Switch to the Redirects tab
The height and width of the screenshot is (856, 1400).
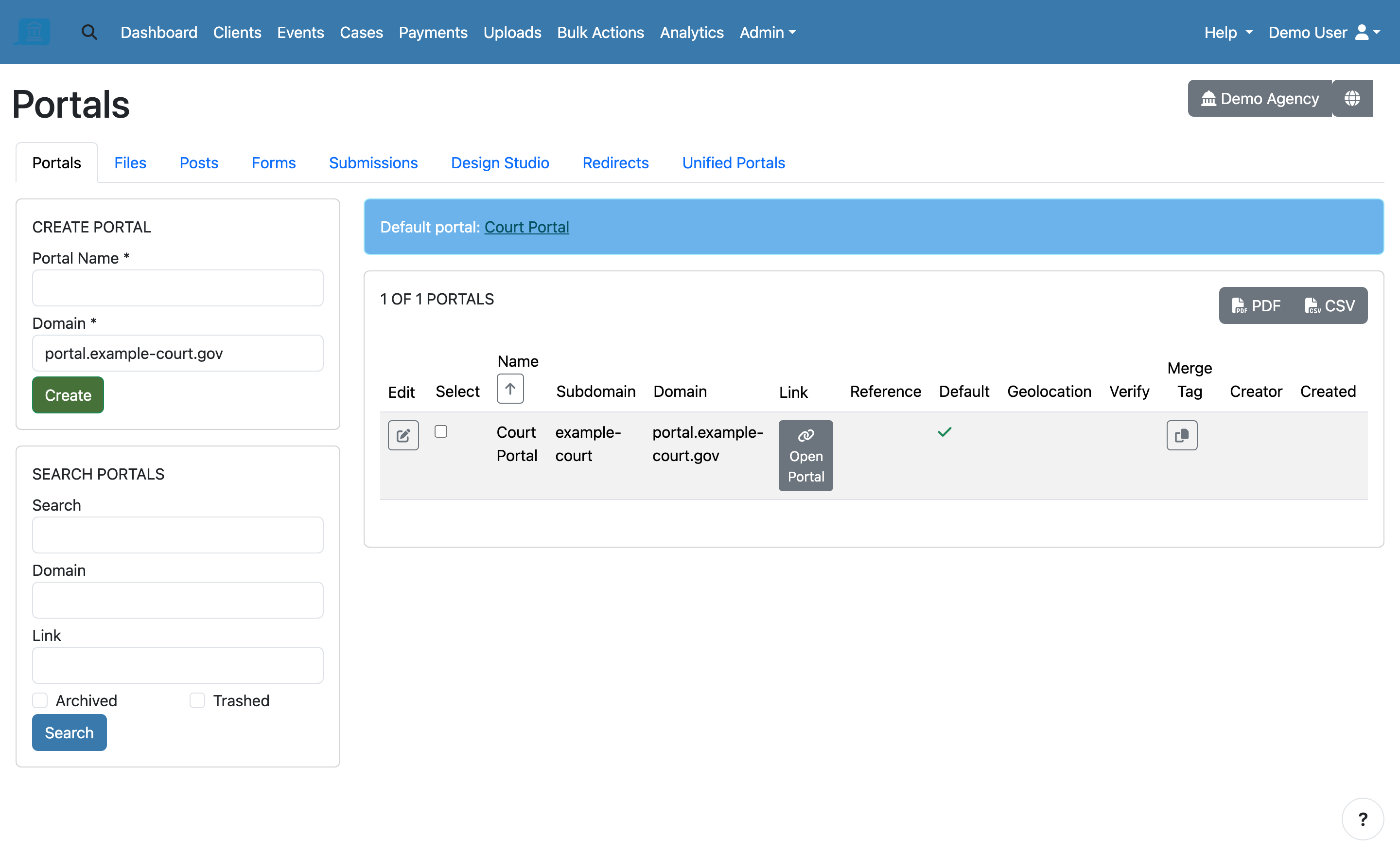tap(615, 162)
